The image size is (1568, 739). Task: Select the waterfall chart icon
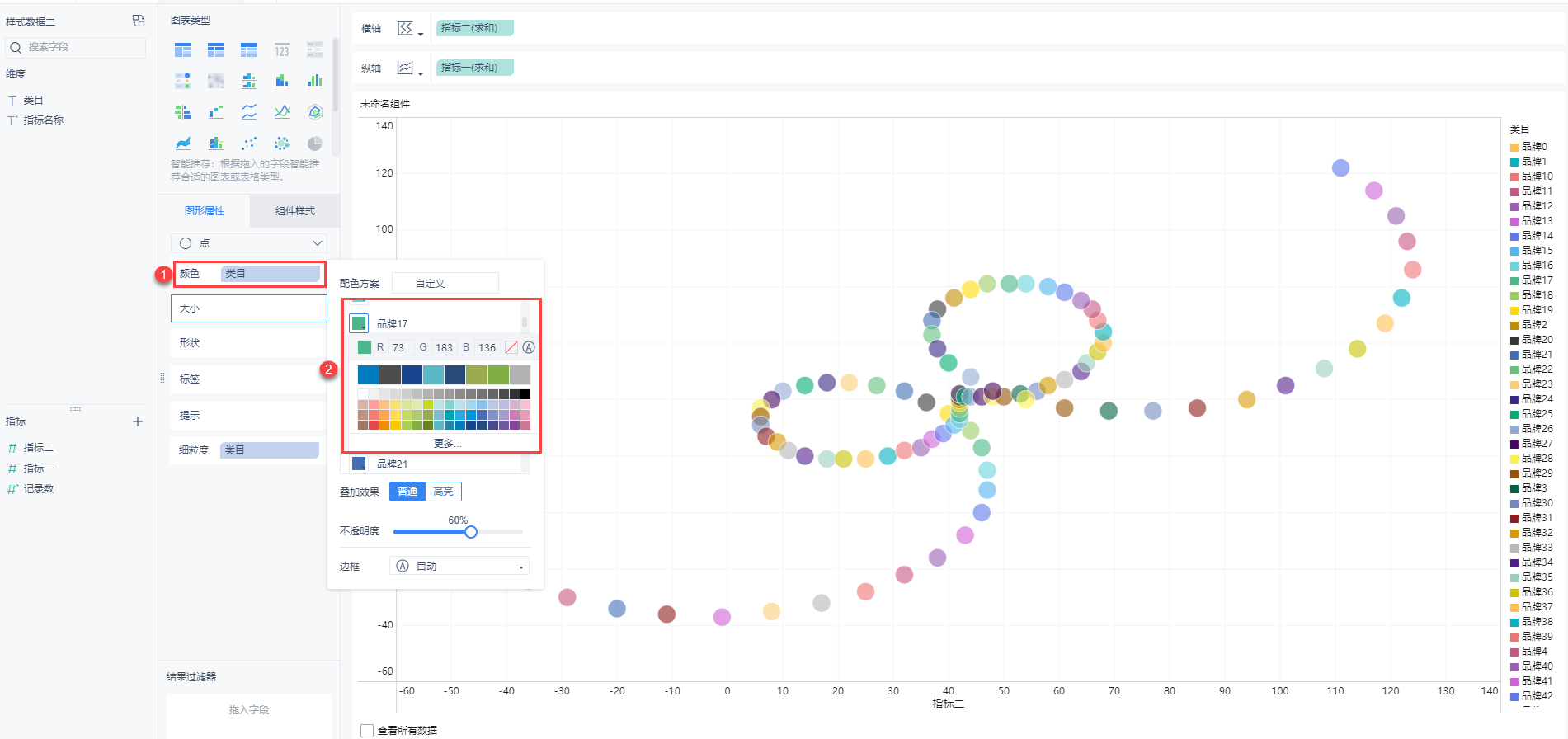(x=216, y=111)
